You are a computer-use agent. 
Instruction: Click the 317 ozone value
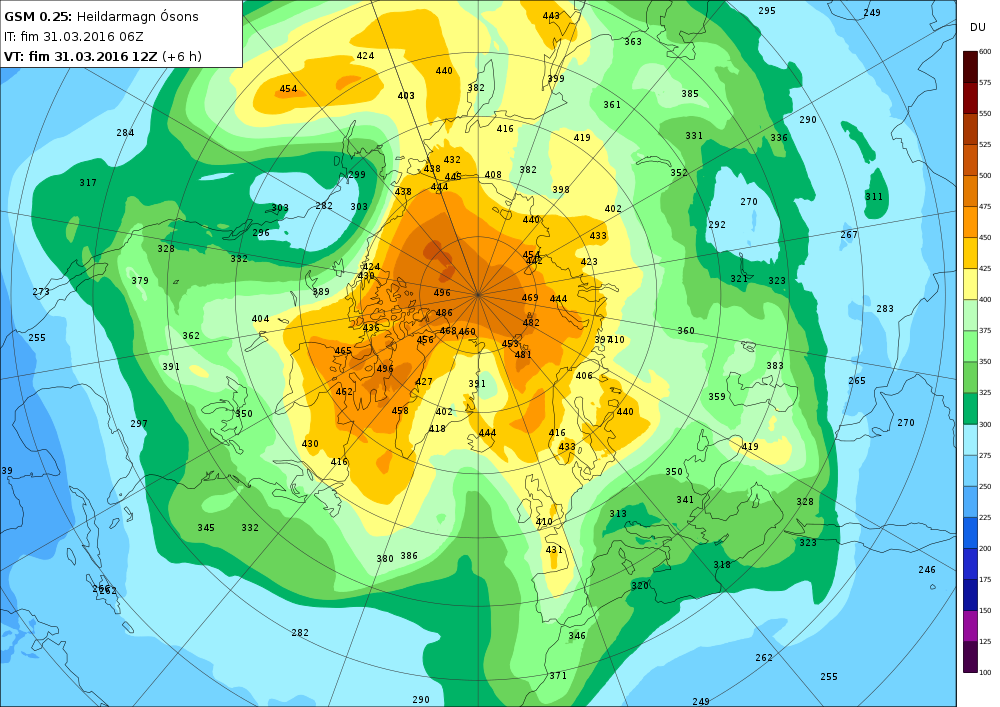(x=88, y=182)
